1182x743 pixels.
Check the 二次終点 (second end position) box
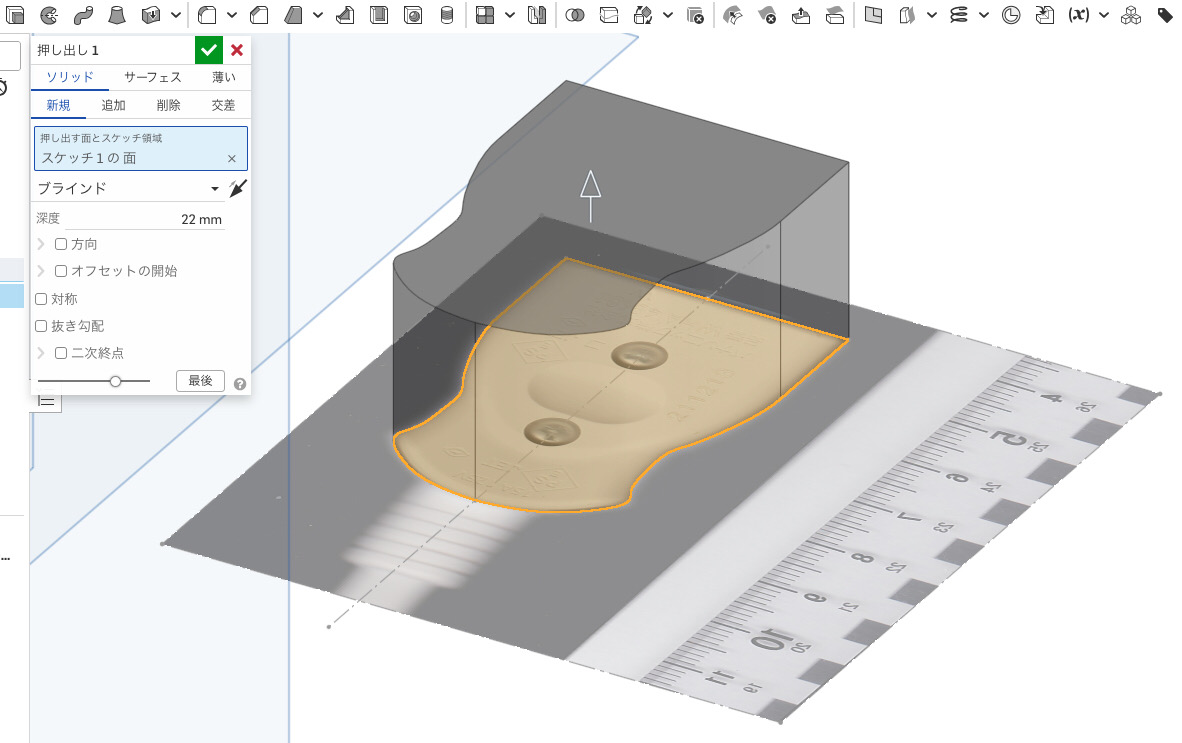point(61,353)
